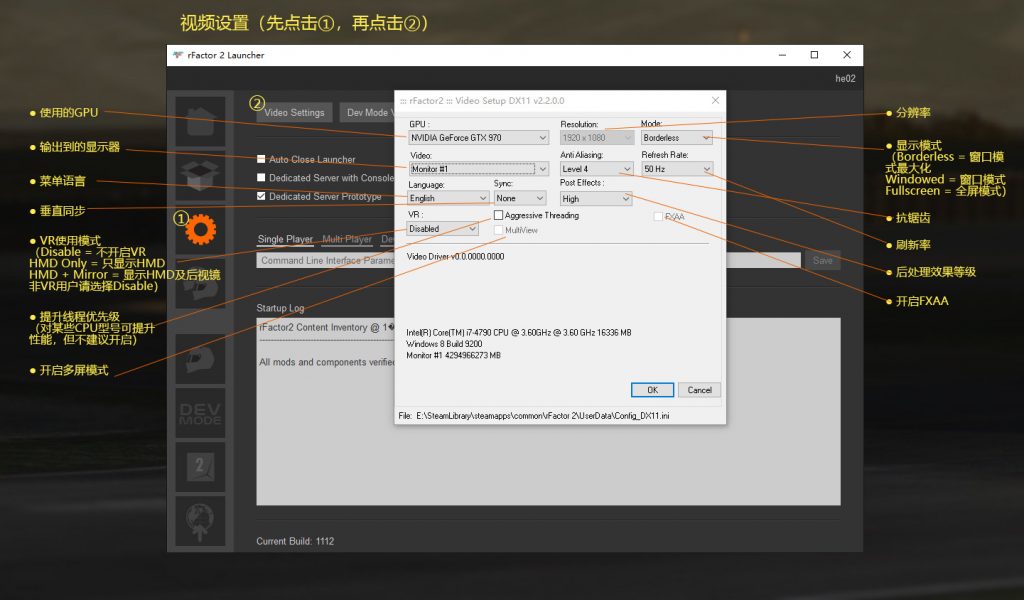Open the GPU dropdown showing GTX 970
Screen dimensions: 1024x600
tap(479, 138)
